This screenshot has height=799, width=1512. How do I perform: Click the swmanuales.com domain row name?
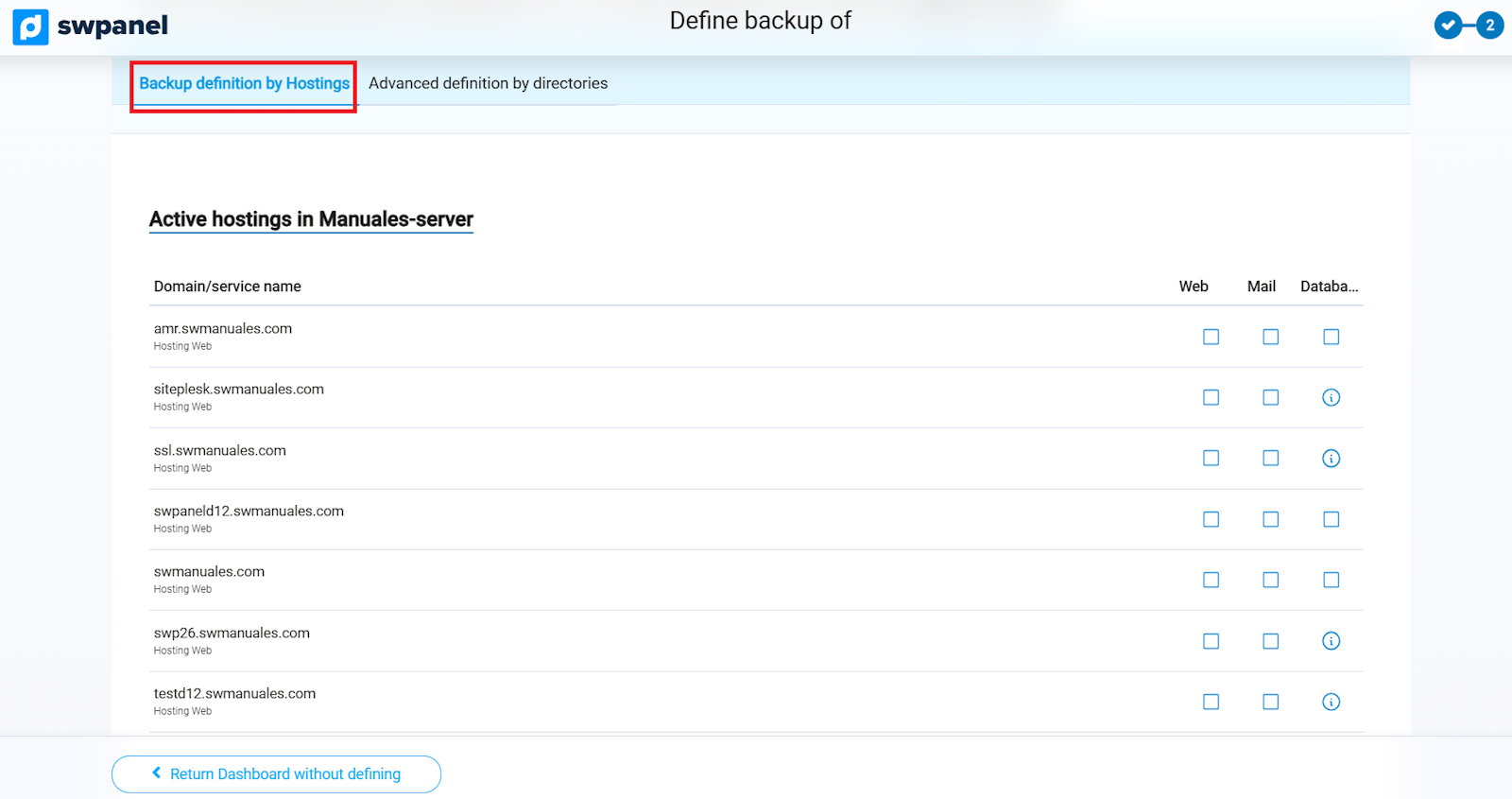209,572
